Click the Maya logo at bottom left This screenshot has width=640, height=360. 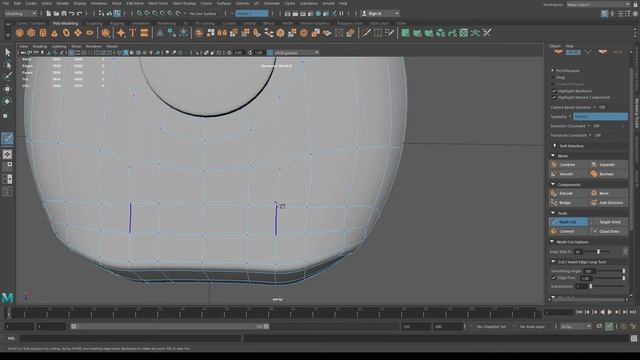7,298
